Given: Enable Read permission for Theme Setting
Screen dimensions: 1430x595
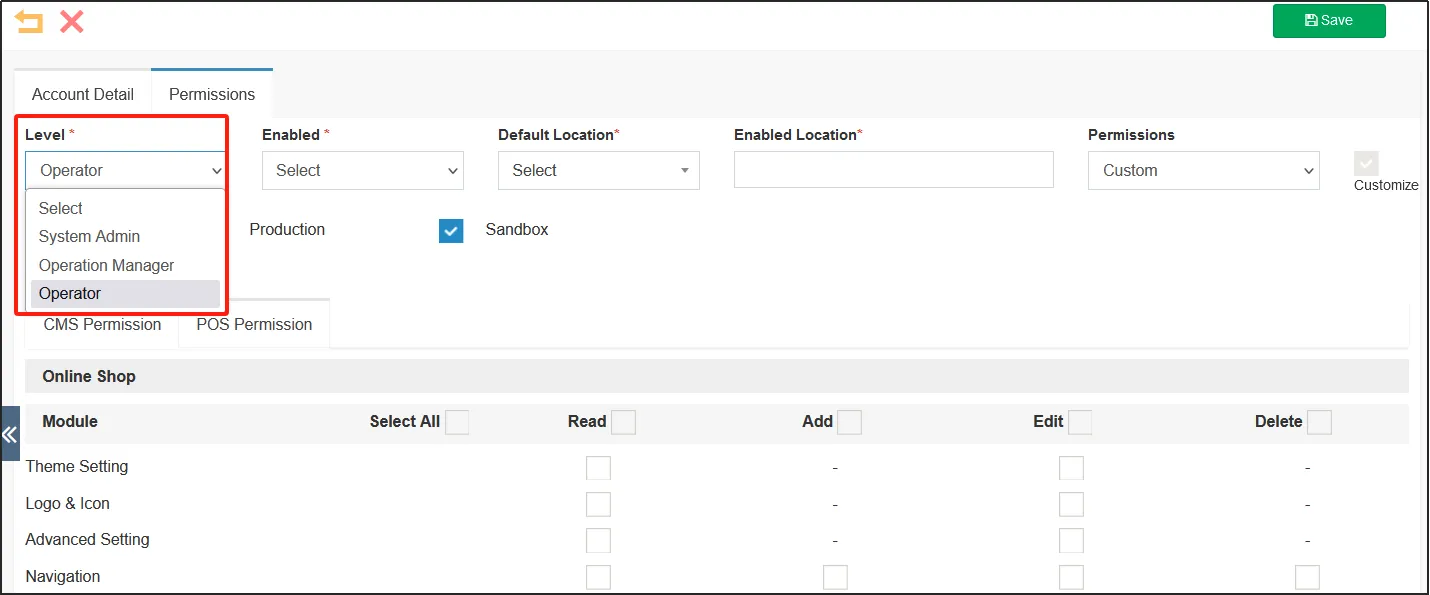Looking at the screenshot, I should [x=598, y=467].
